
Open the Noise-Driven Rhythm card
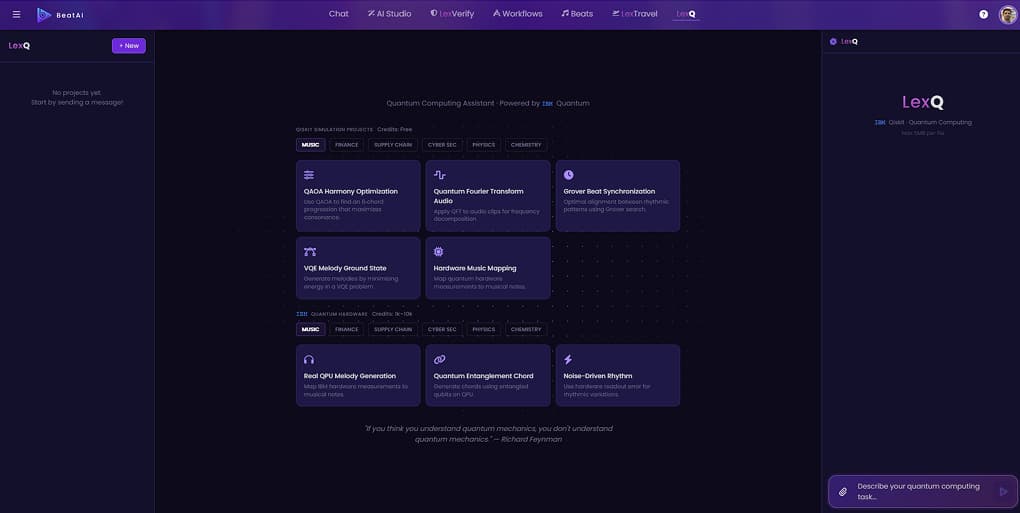617,376
